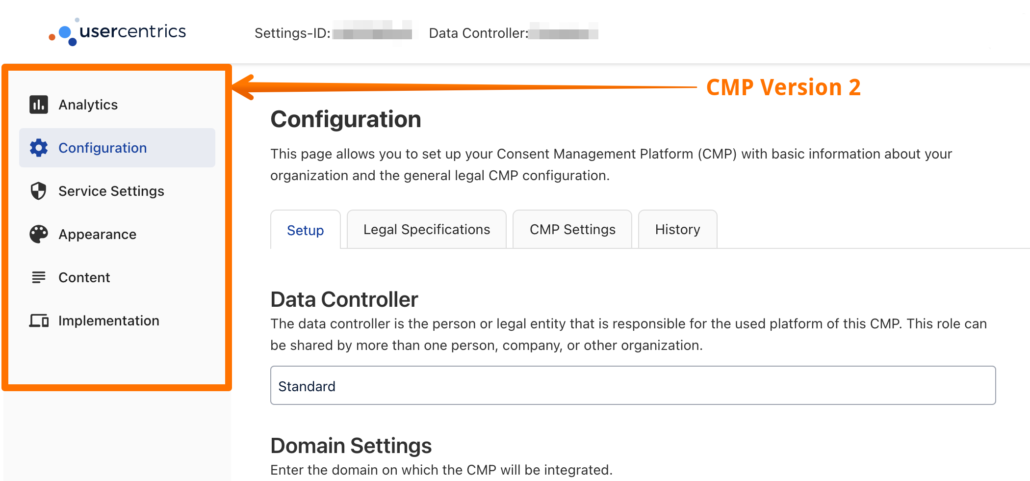Open the Appearance sidebar item
The image size is (1030, 481).
(x=117, y=235)
